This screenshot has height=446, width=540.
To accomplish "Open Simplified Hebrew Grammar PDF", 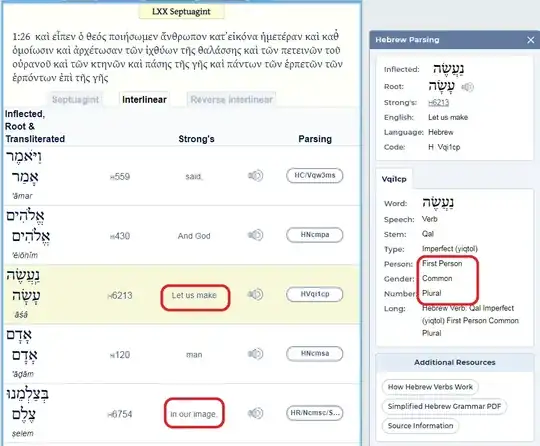I will pos(444,406).
